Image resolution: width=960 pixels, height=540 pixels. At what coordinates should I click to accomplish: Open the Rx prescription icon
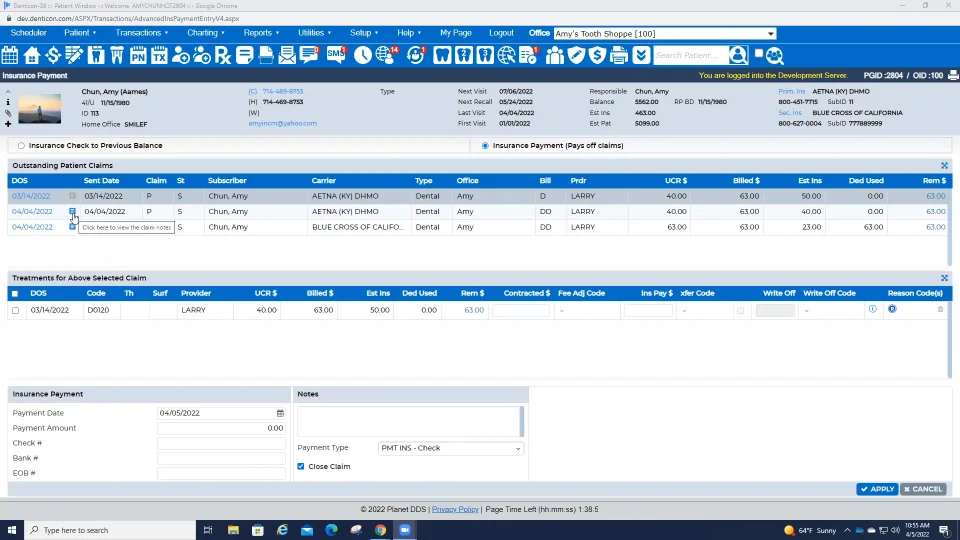(x=223, y=55)
